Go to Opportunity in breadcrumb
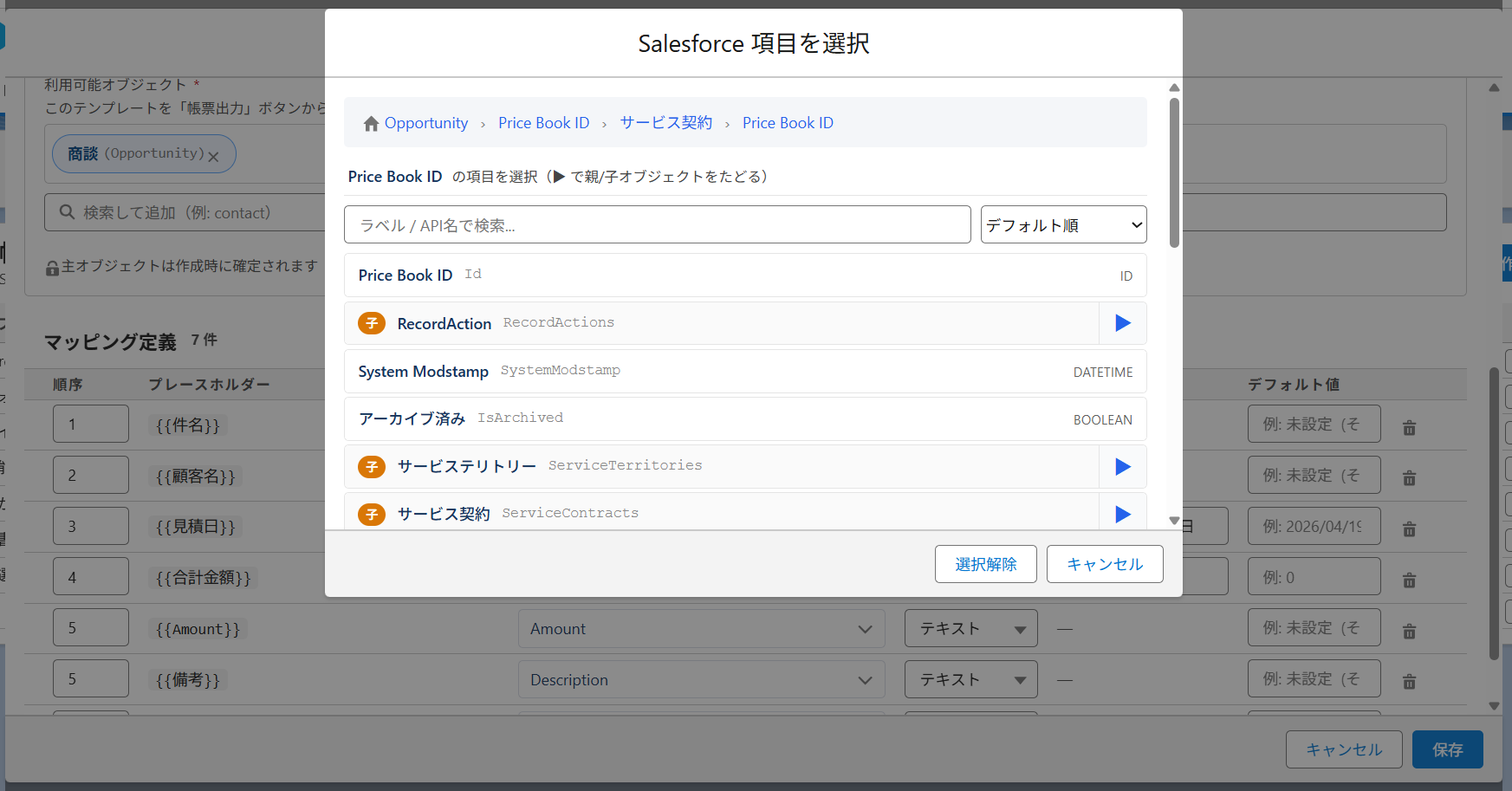 [426, 123]
